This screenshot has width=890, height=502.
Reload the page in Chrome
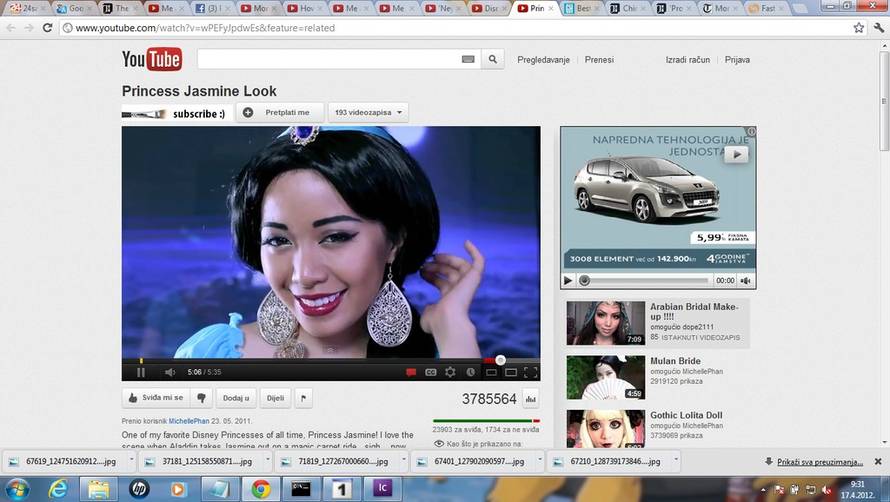point(48,28)
